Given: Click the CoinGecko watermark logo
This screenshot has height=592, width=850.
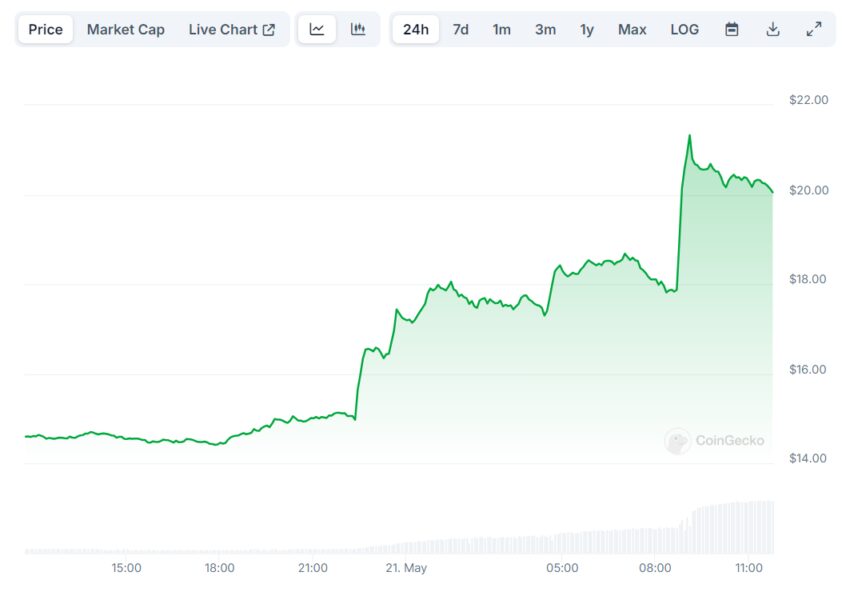Looking at the screenshot, I should coord(714,441).
